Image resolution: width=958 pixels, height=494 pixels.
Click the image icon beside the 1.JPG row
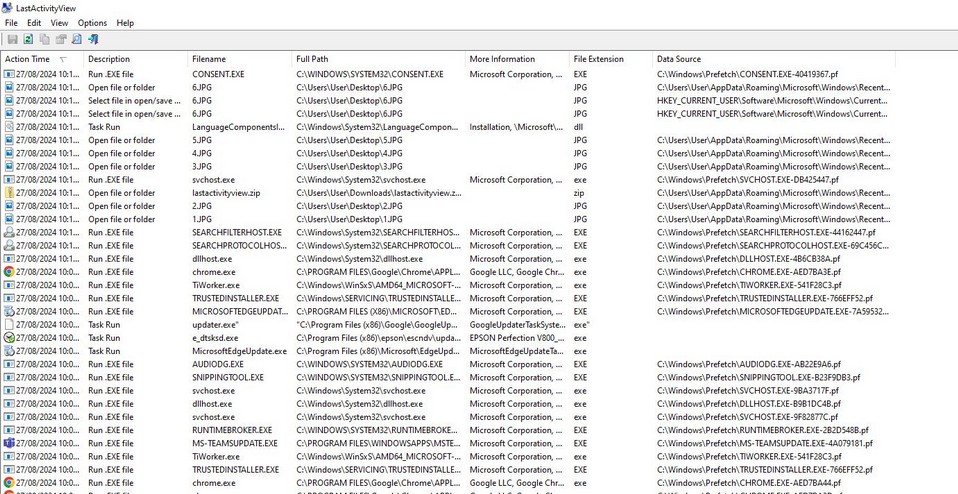pyautogui.click(x=9, y=219)
